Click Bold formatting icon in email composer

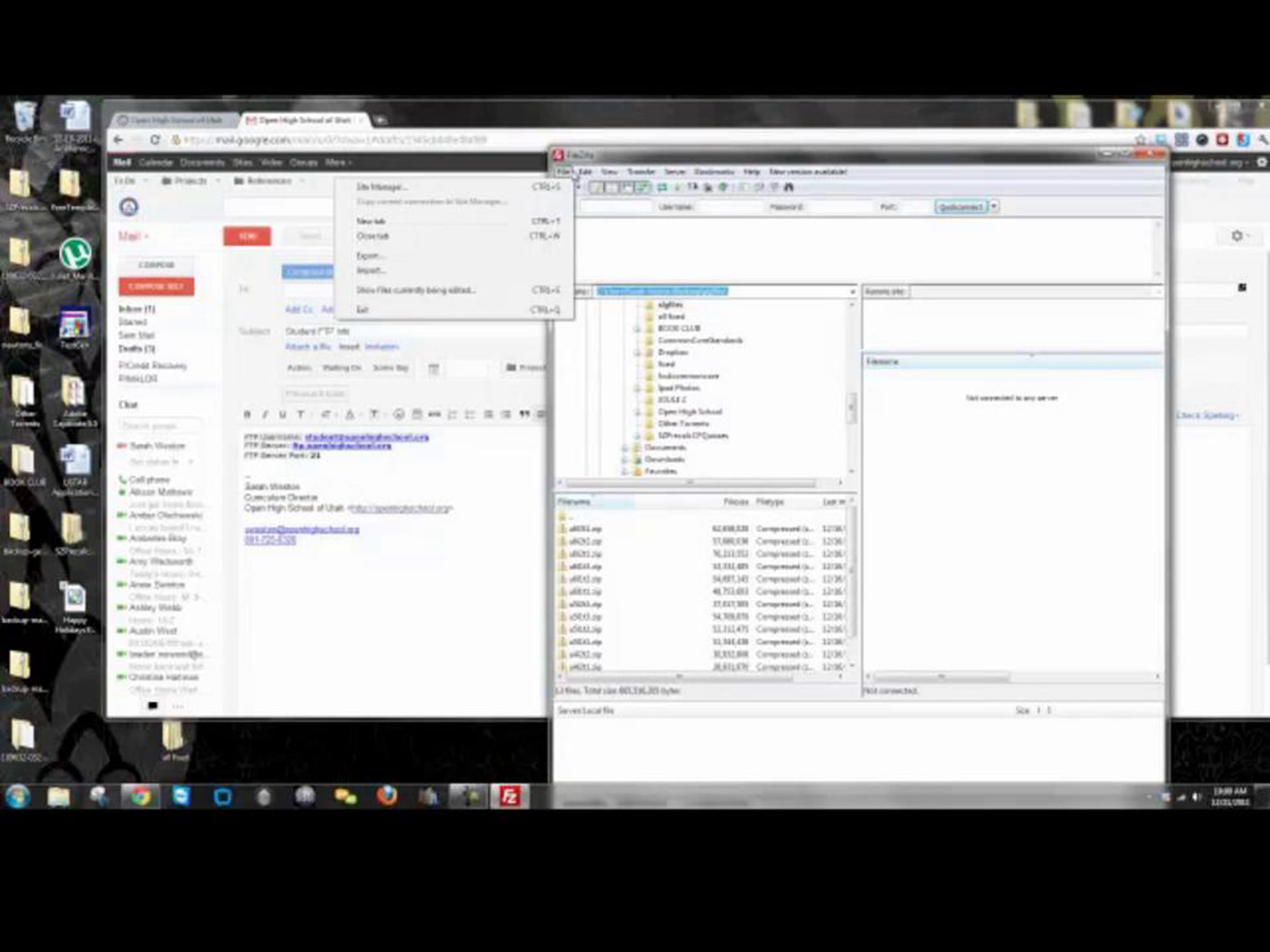pos(248,414)
